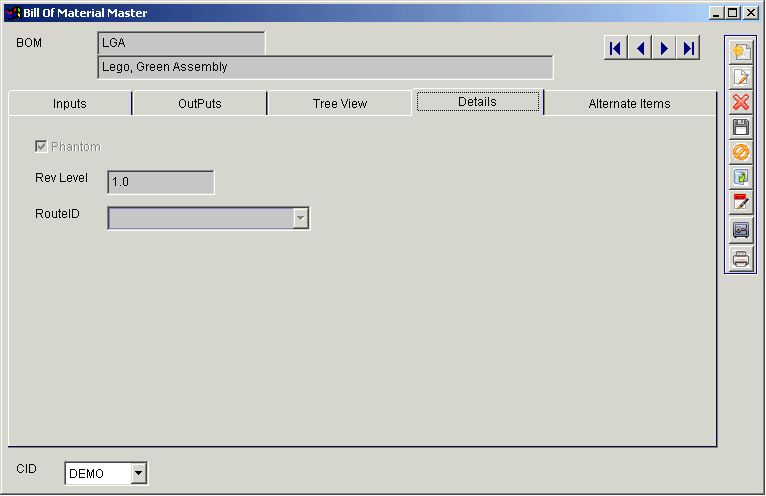The height and width of the screenshot is (496, 766).
Task: Toggle the Phantom checkbox
Action: coord(41,147)
